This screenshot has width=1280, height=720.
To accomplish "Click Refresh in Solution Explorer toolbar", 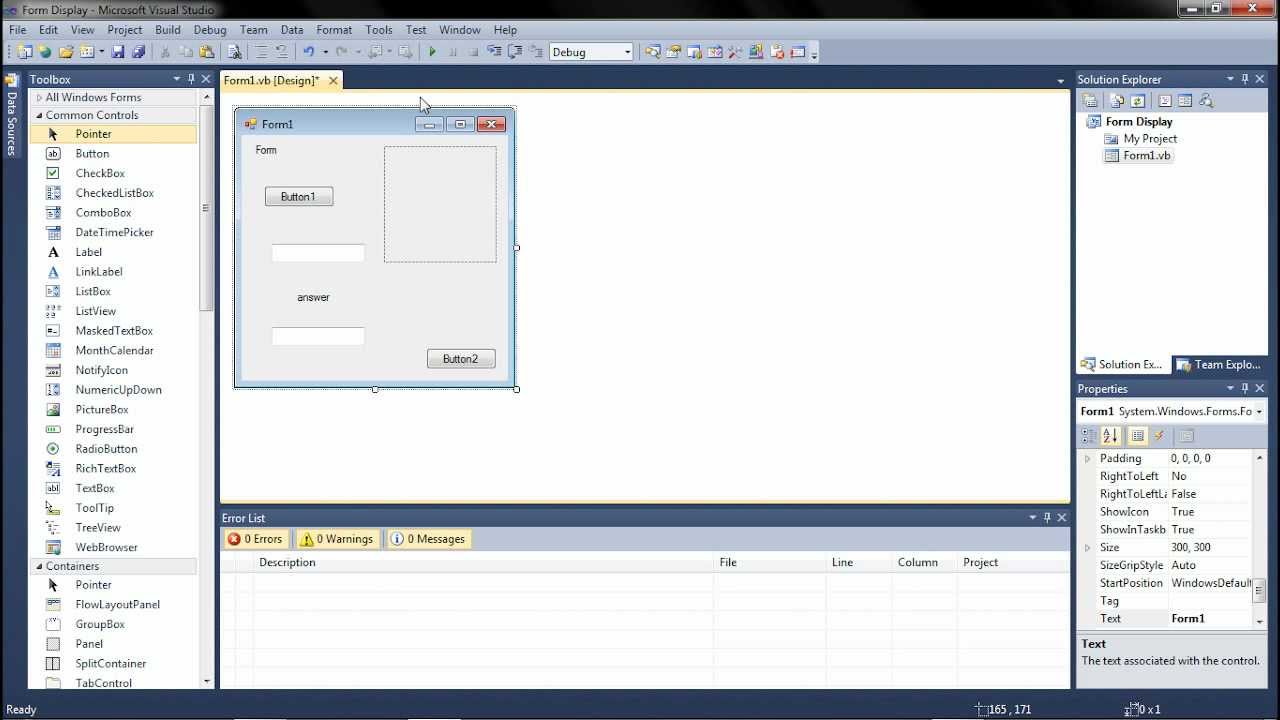I will 1138,101.
